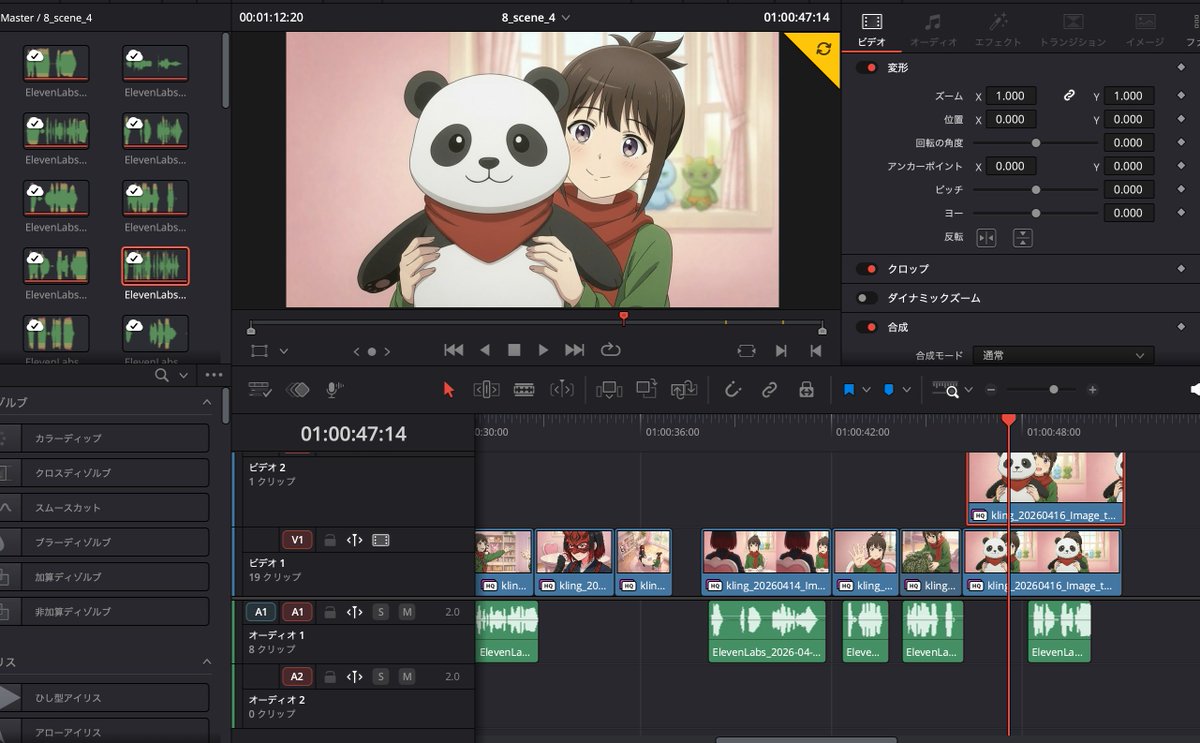Toggle the クロップ (Crop) section switch
This screenshot has width=1200, height=743.
867,269
